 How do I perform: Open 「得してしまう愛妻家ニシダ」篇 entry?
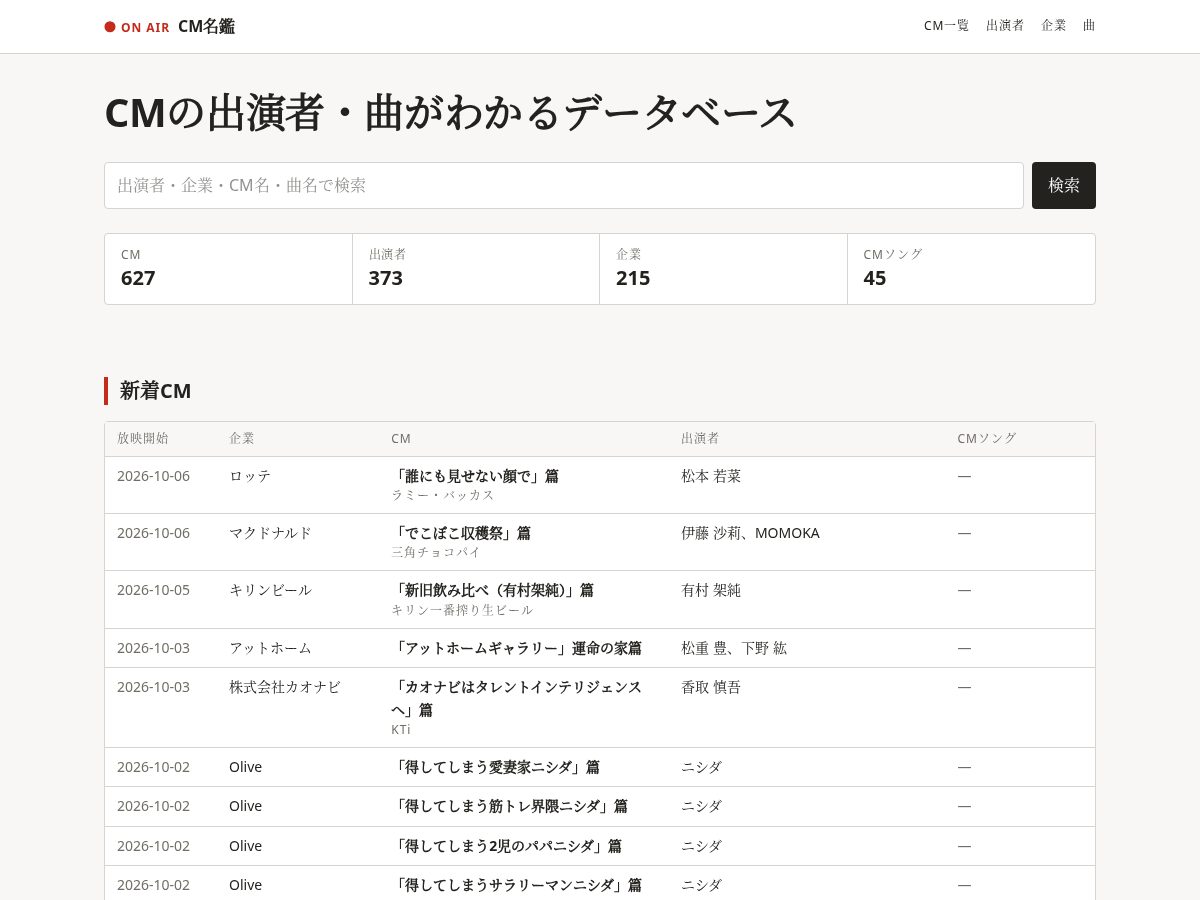pyautogui.click(x=495, y=767)
